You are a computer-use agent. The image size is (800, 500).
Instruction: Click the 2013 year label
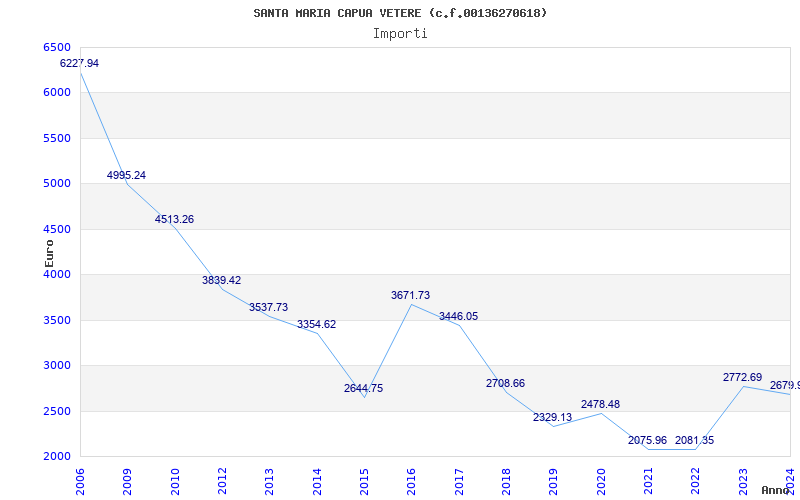tap(269, 482)
